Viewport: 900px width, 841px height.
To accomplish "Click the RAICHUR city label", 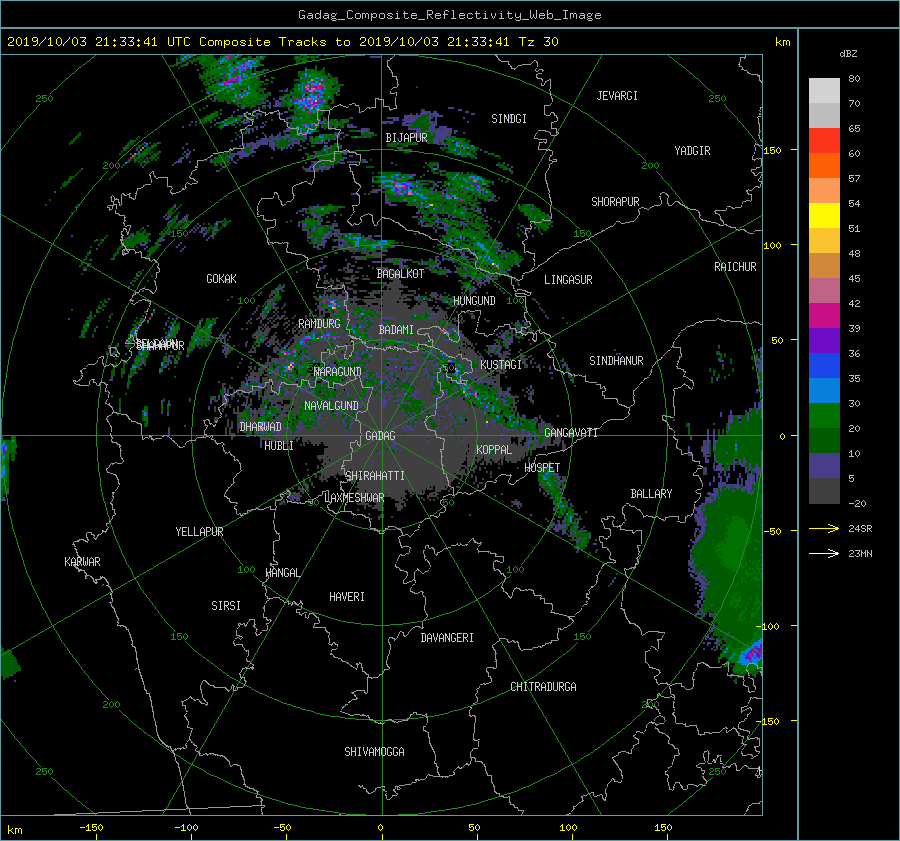I will pyautogui.click(x=735, y=267).
